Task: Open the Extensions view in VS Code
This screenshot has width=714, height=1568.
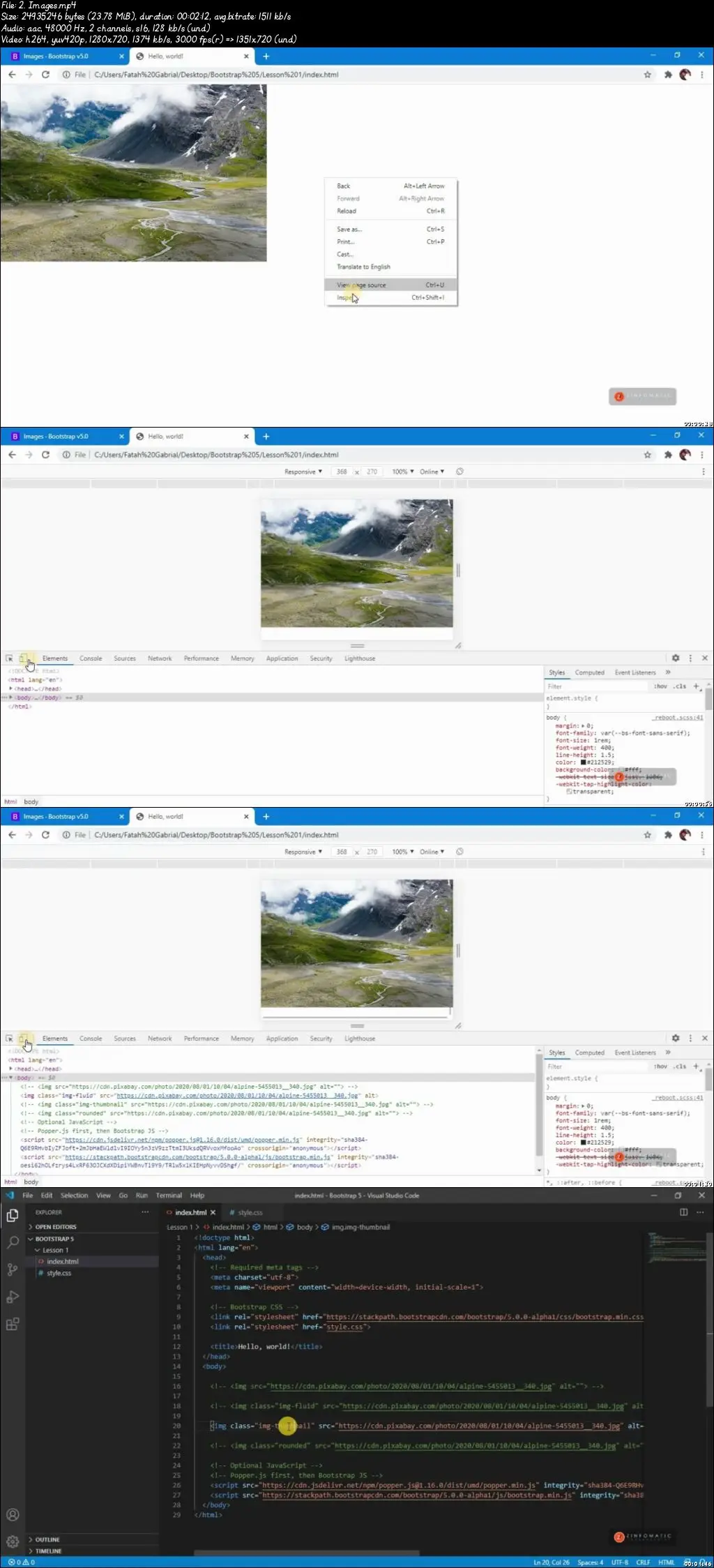Action: coord(13,1324)
